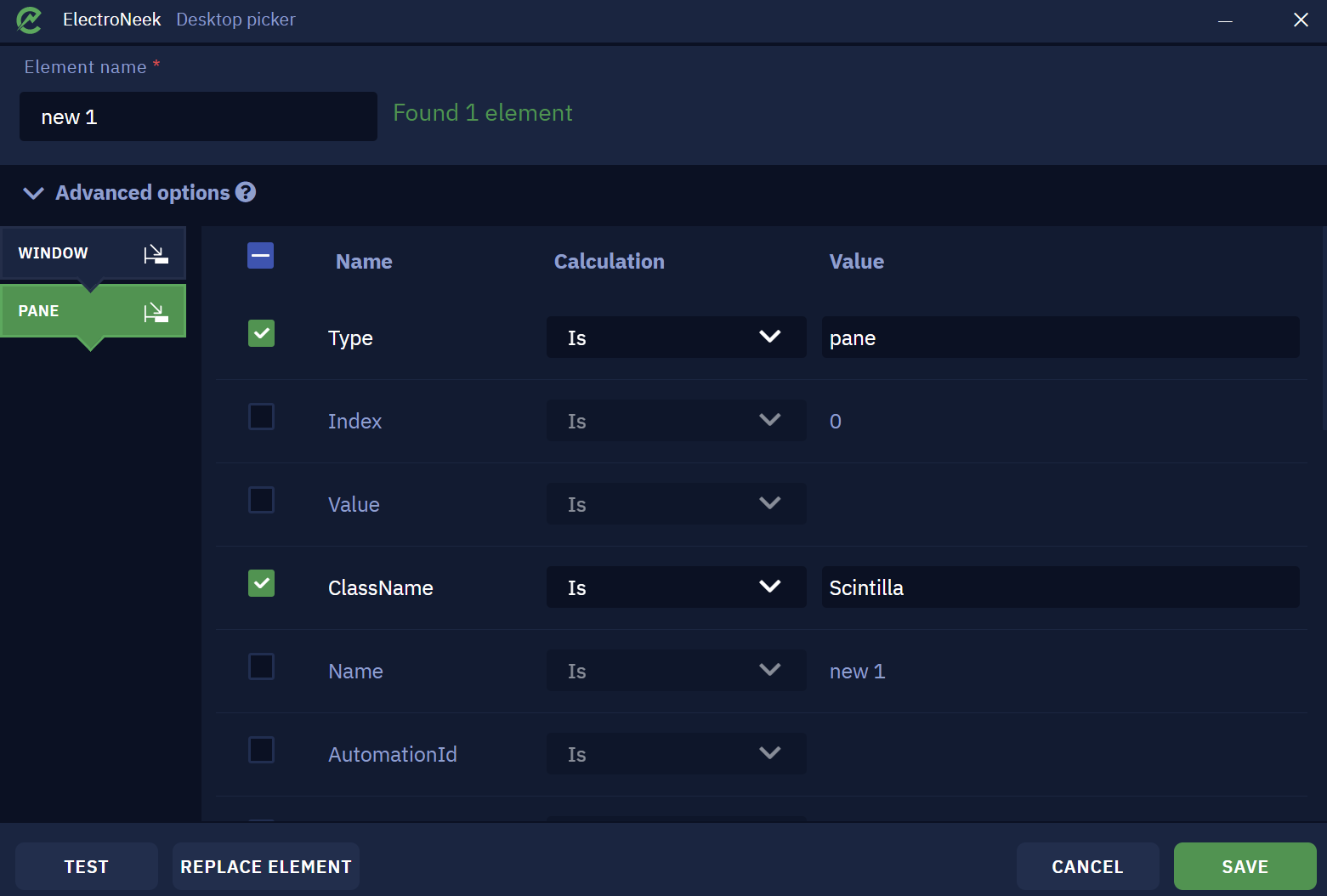The height and width of the screenshot is (896, 1327).
Task: Close the Desktop picker window
Action: point(1301,20)
